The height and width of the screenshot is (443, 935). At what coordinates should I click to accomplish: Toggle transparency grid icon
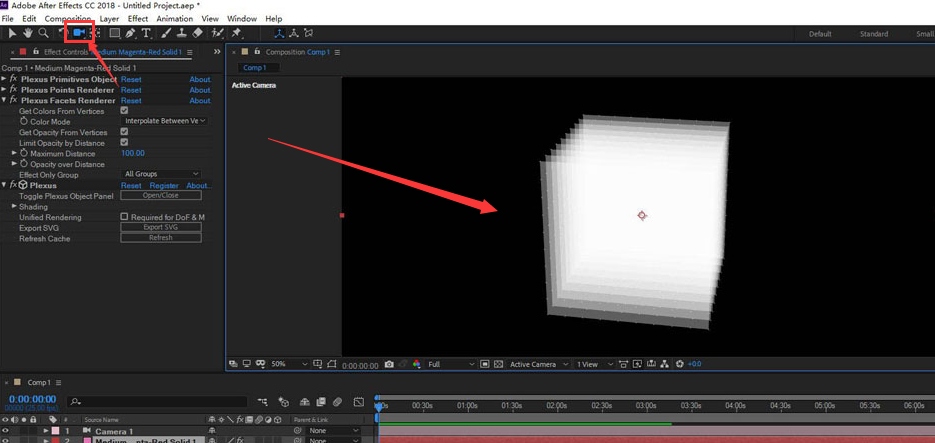point(499,364)
